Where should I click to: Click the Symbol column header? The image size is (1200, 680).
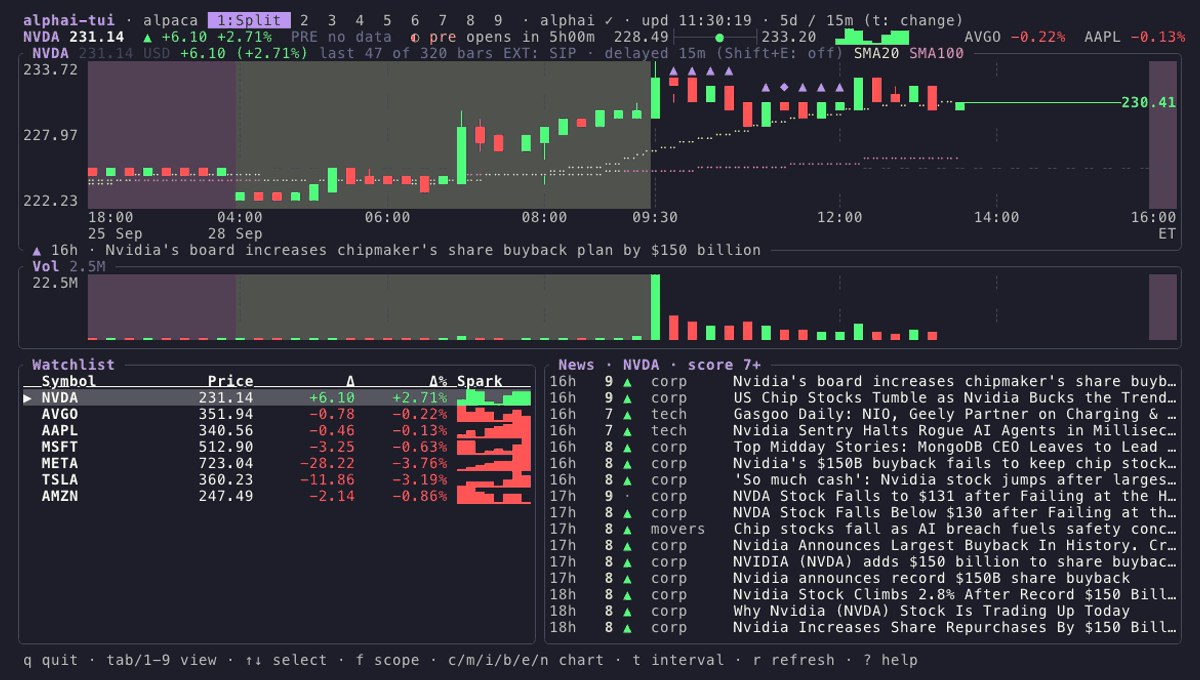(69, 381)
